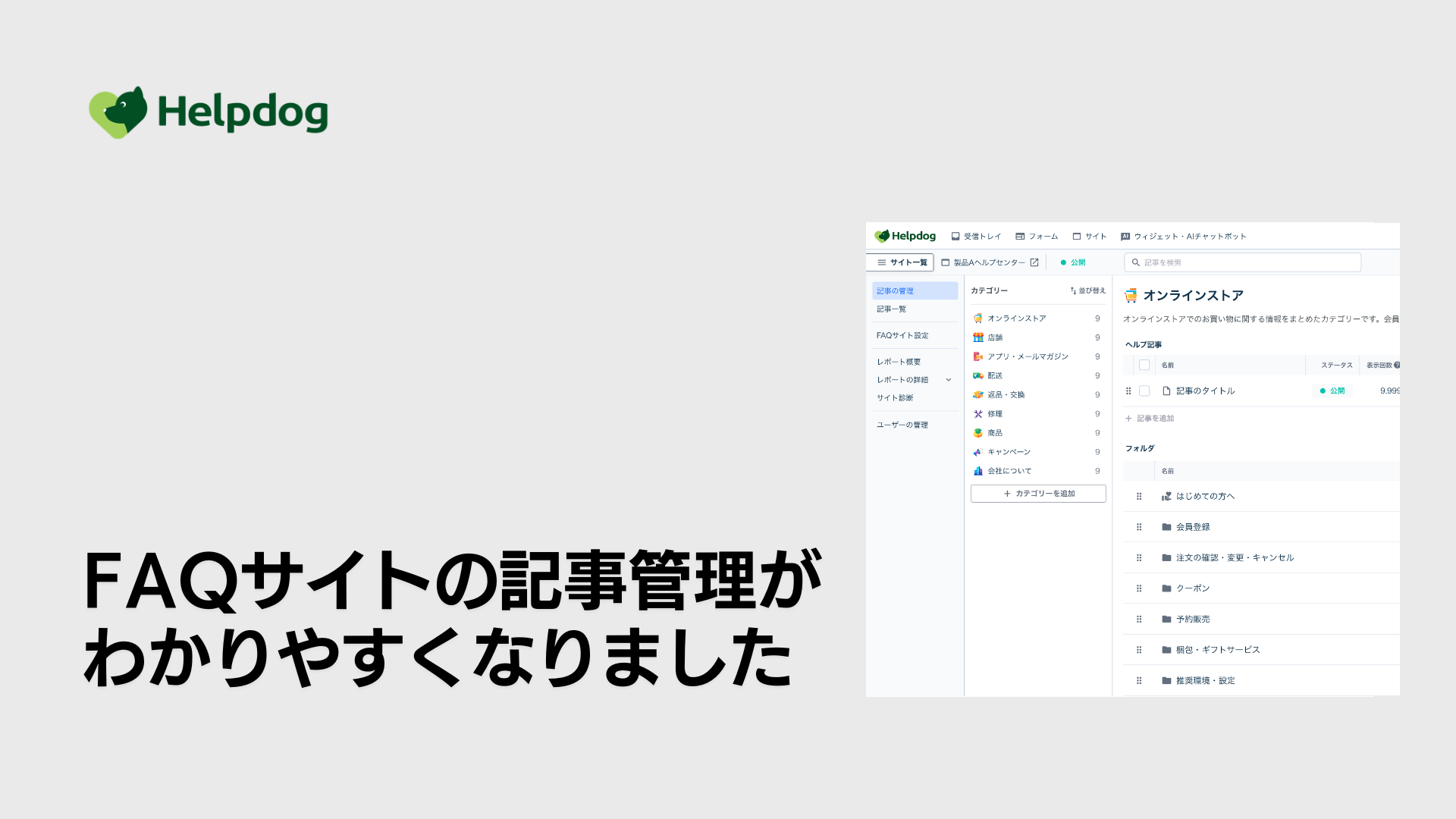This screenshot has height=819, width=1456.
Task: Expand the レポートの詳細 sidebar chevron
Action: coord(948,380)
